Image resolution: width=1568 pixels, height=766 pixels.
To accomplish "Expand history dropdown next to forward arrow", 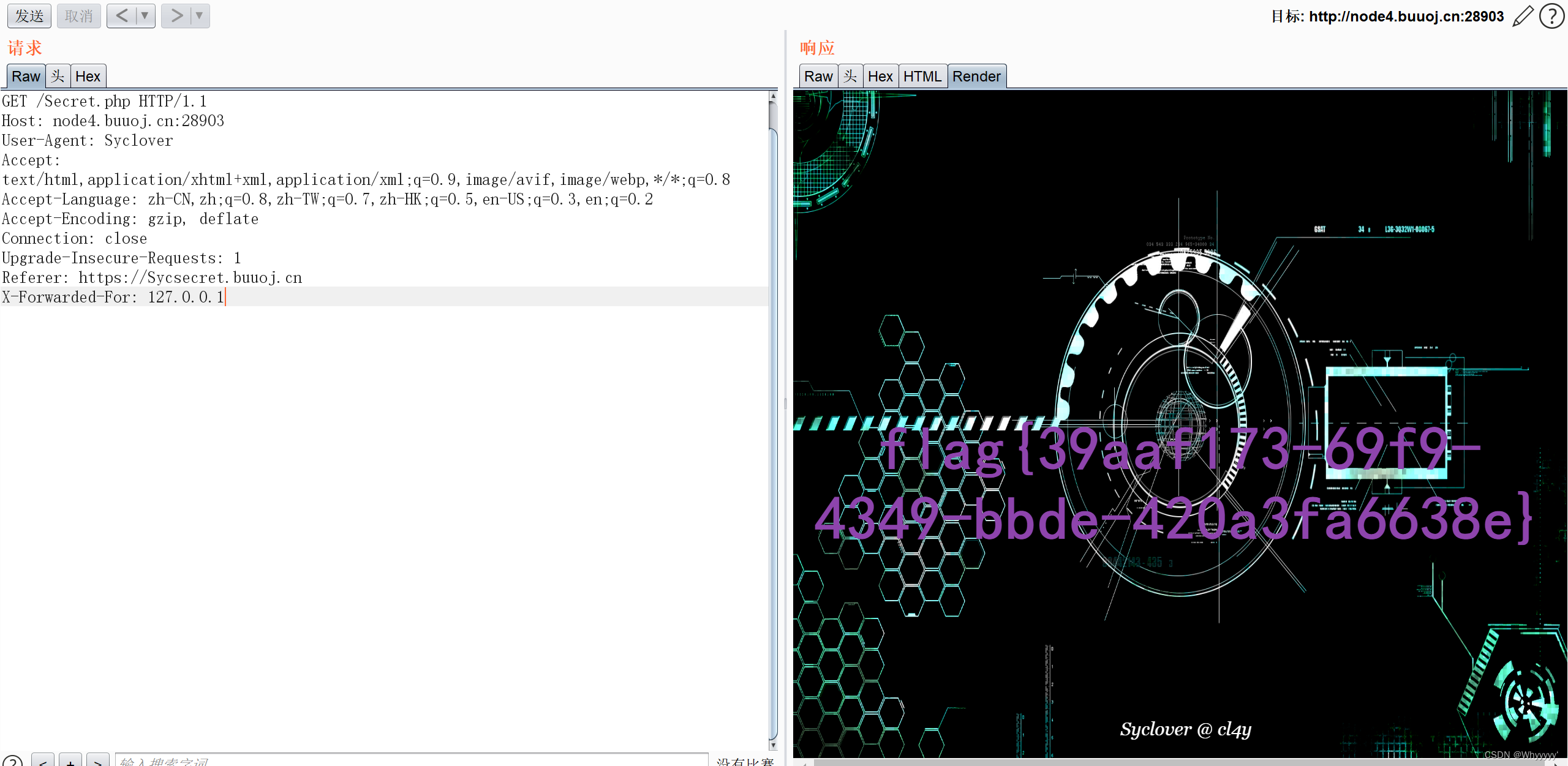I will [x=199, y=16].
